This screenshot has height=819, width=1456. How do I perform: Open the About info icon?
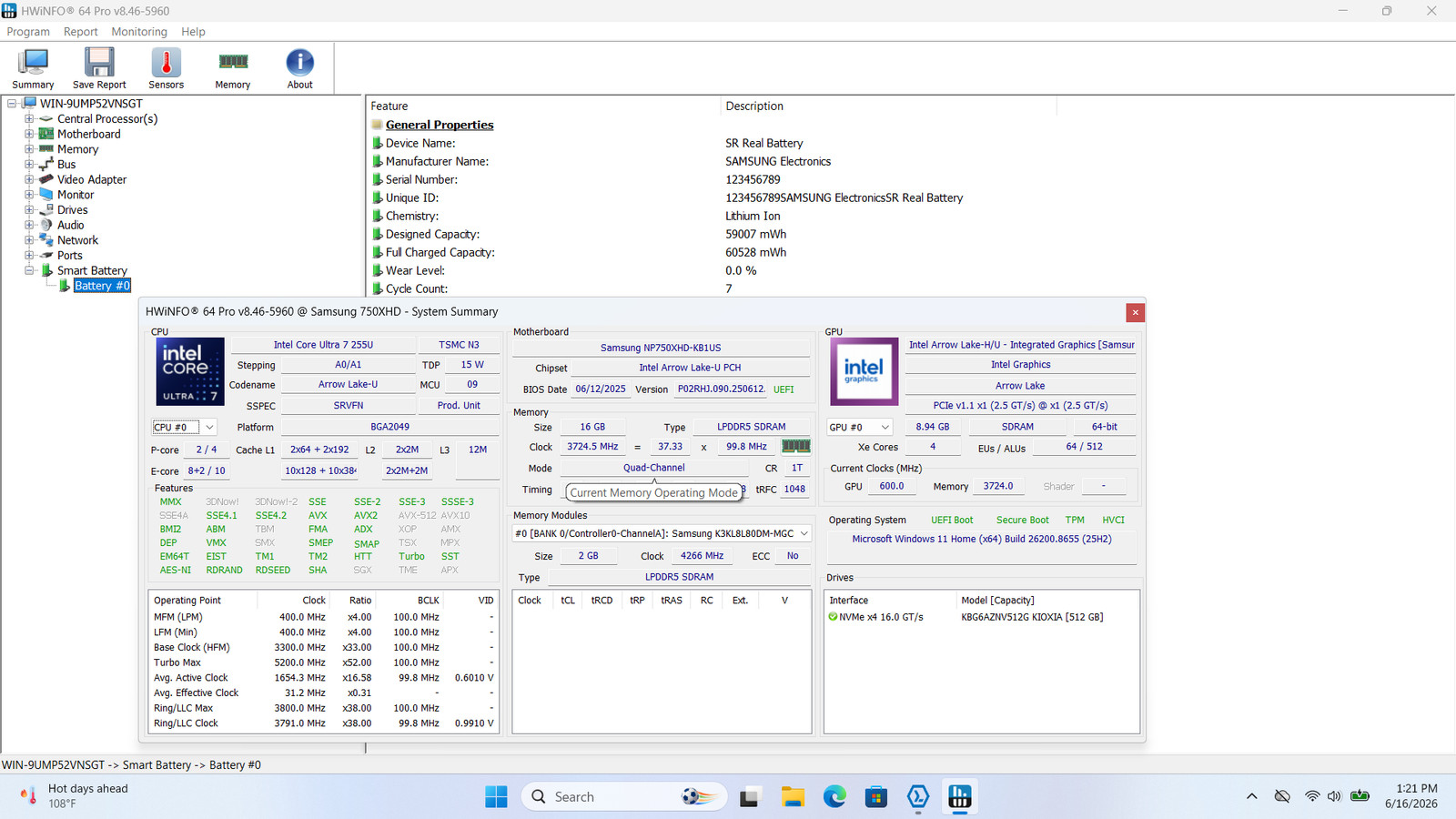[299, 68]
